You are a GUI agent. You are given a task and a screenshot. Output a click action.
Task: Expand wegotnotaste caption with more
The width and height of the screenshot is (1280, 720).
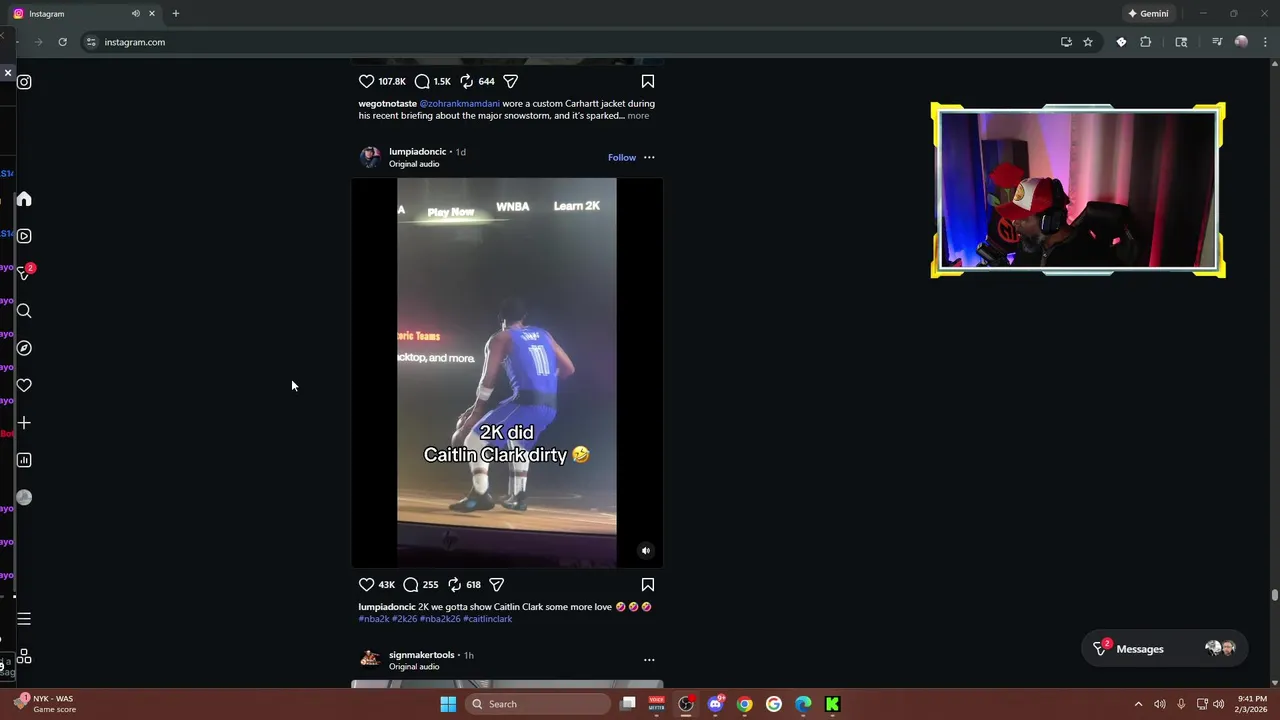click(x=638, y=116)
